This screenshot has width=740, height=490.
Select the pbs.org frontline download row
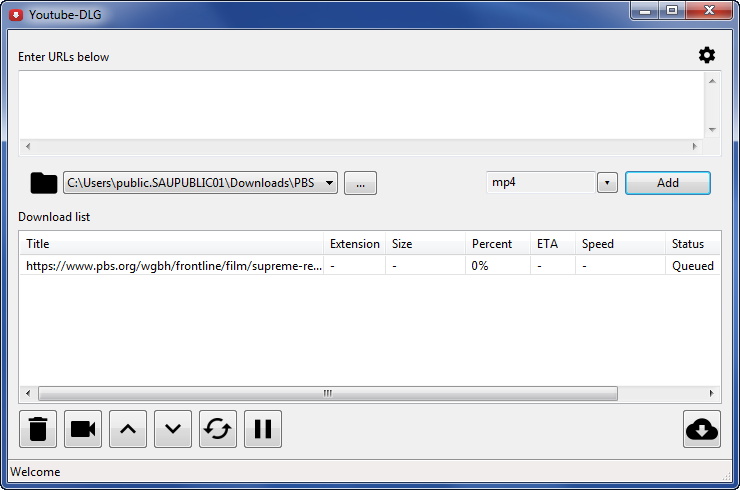click(x=370, y=266)
